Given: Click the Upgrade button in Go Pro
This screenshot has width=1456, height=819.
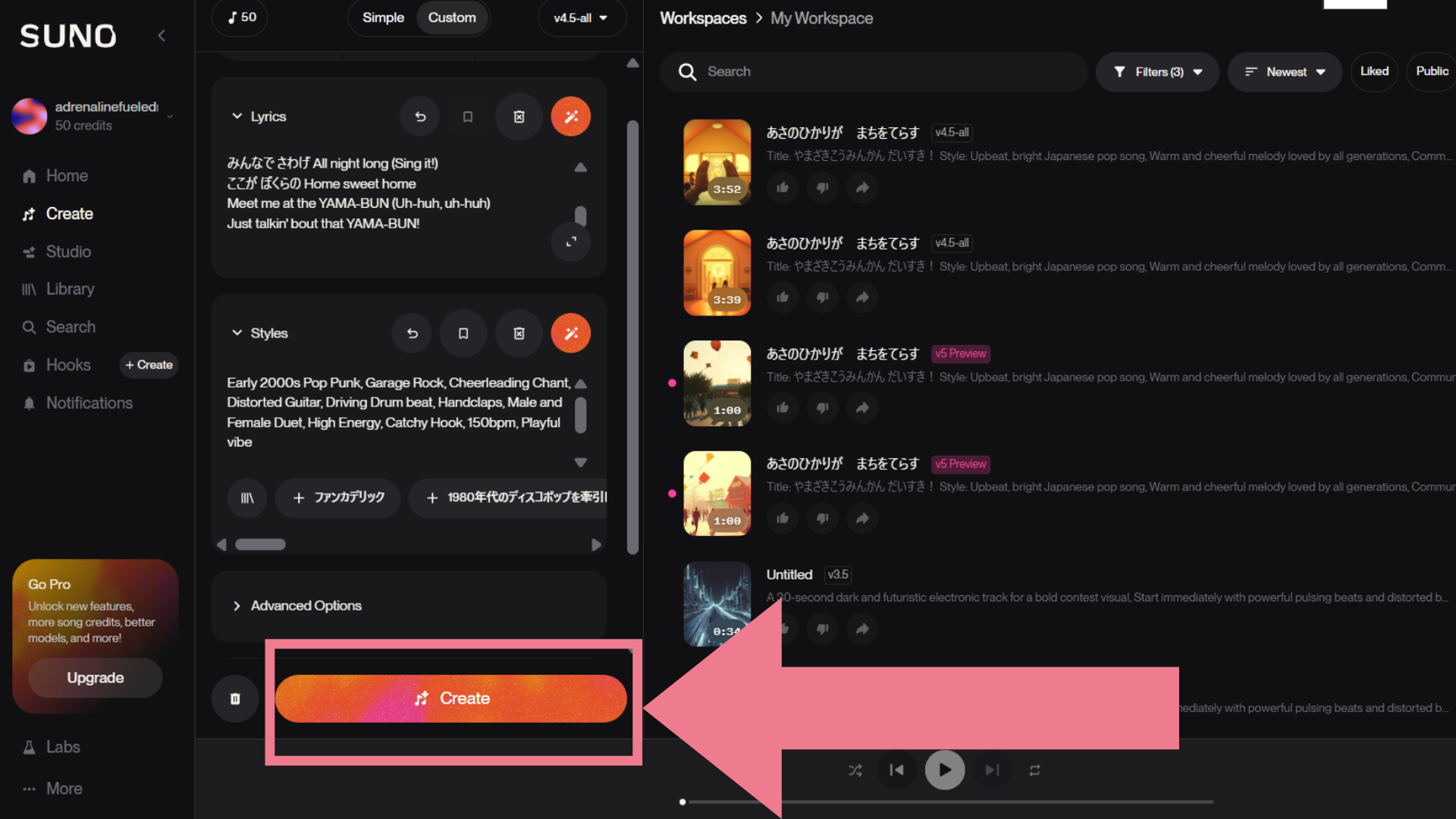Looking at the screenshot, I should coord(95,678).
